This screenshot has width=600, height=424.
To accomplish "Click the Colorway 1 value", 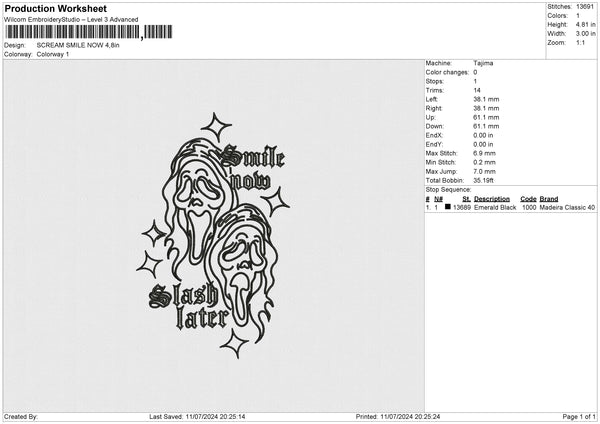I will [x=53, y=54].
